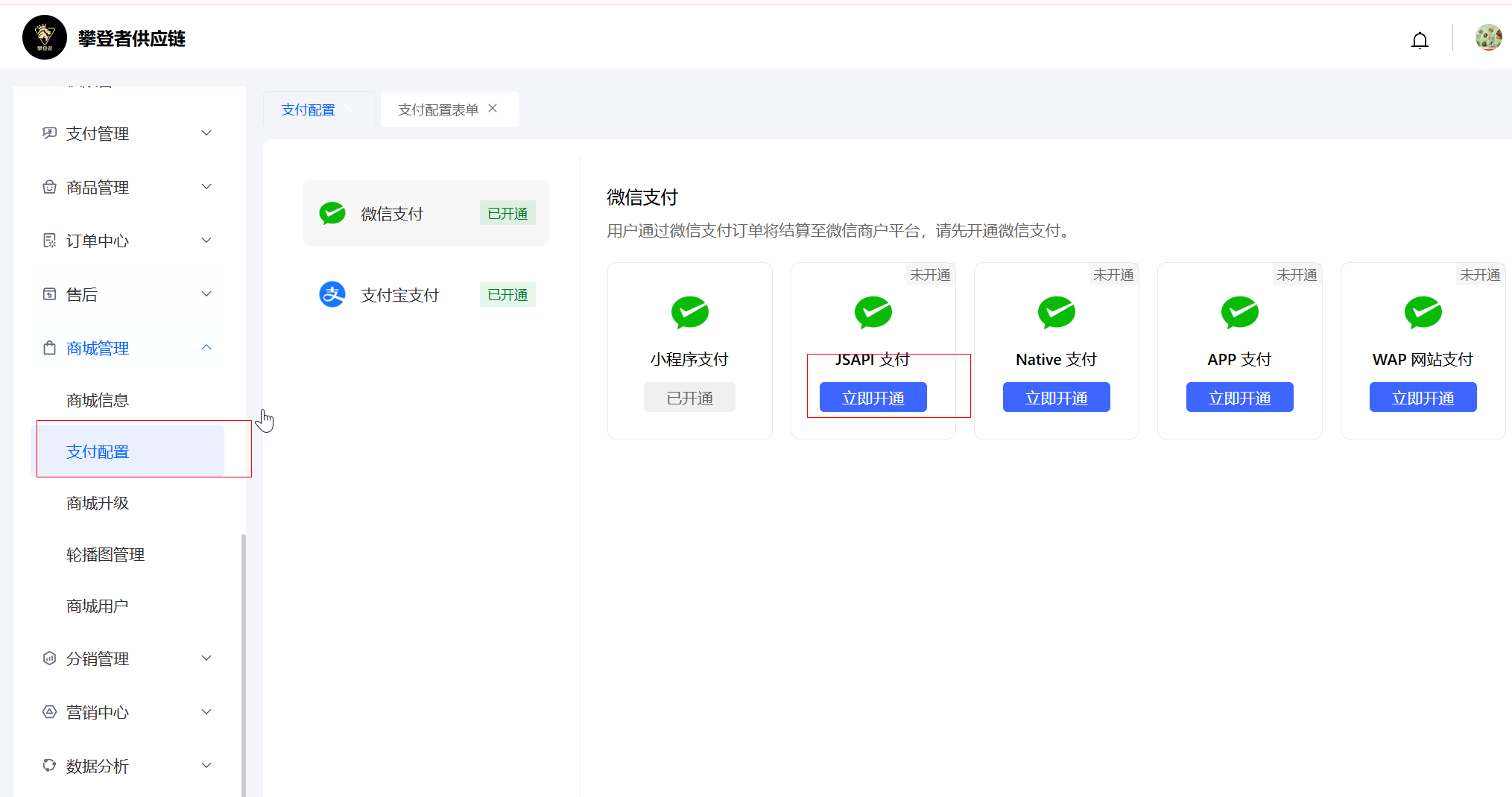
Task: Collapse the 商城管理 menu
Action: (x=127, y=348)
